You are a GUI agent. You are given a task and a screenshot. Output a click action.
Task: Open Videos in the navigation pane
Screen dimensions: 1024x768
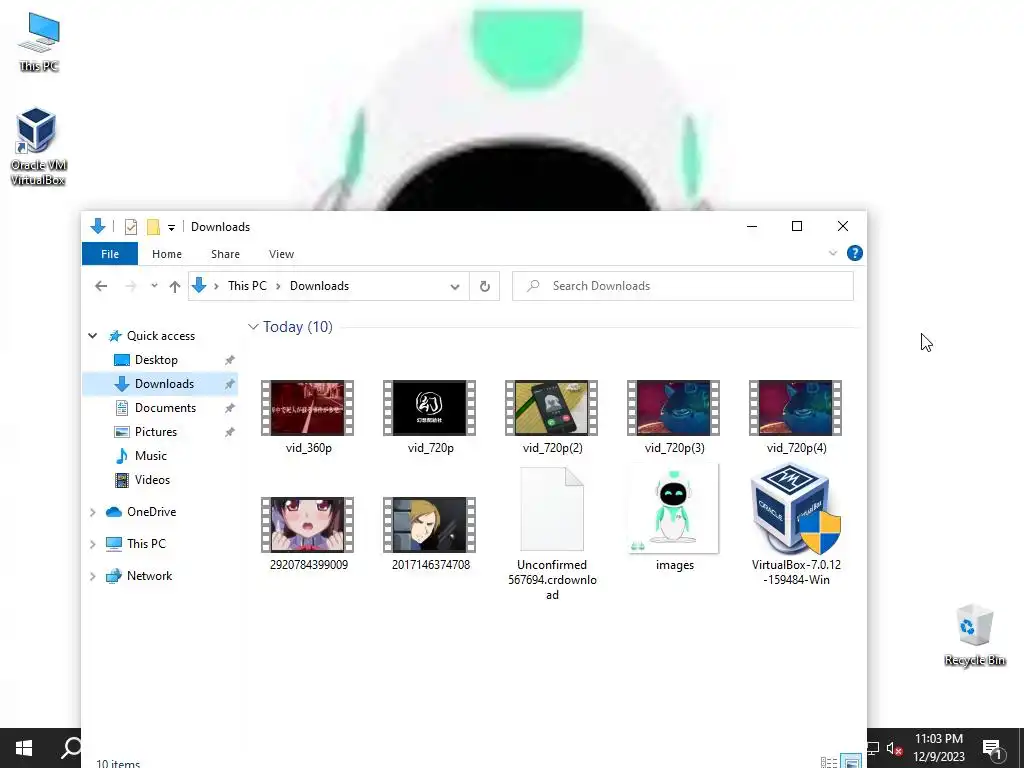(152, 480)
